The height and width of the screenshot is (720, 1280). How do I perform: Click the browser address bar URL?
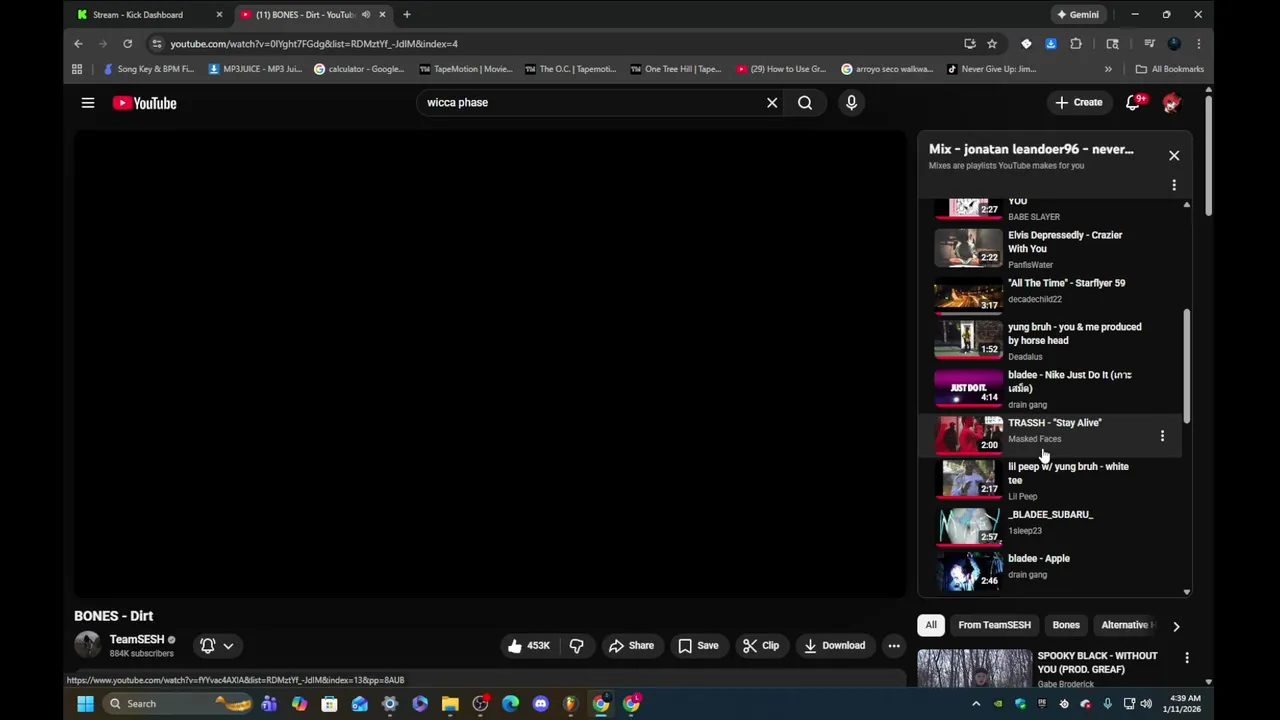(x=314, y=44)
